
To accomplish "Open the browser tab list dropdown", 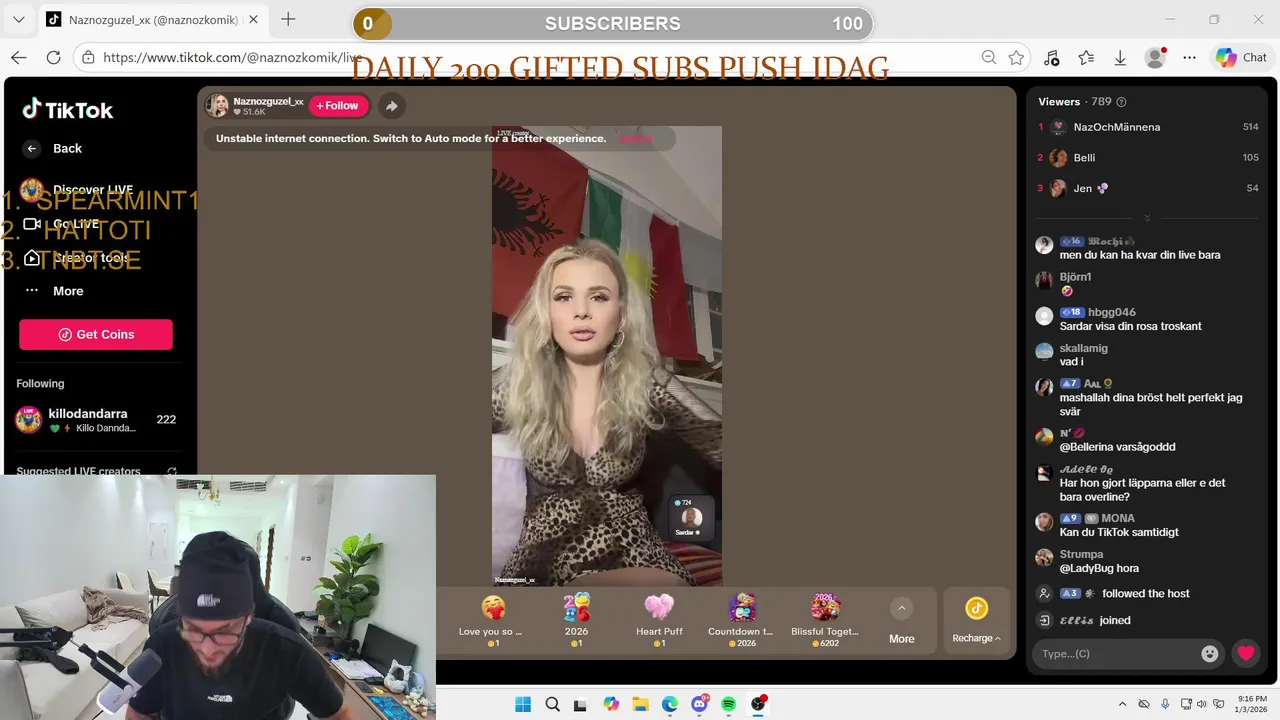I will (18, 19).
